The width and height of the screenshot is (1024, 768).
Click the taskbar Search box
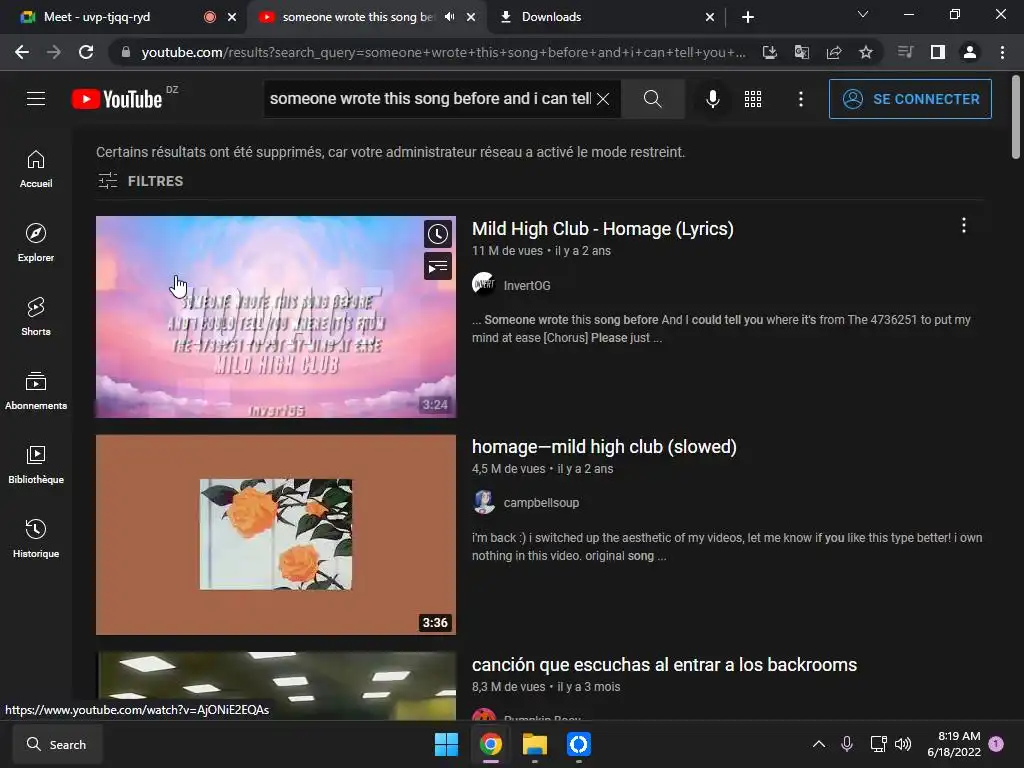[x=57, y=744]
